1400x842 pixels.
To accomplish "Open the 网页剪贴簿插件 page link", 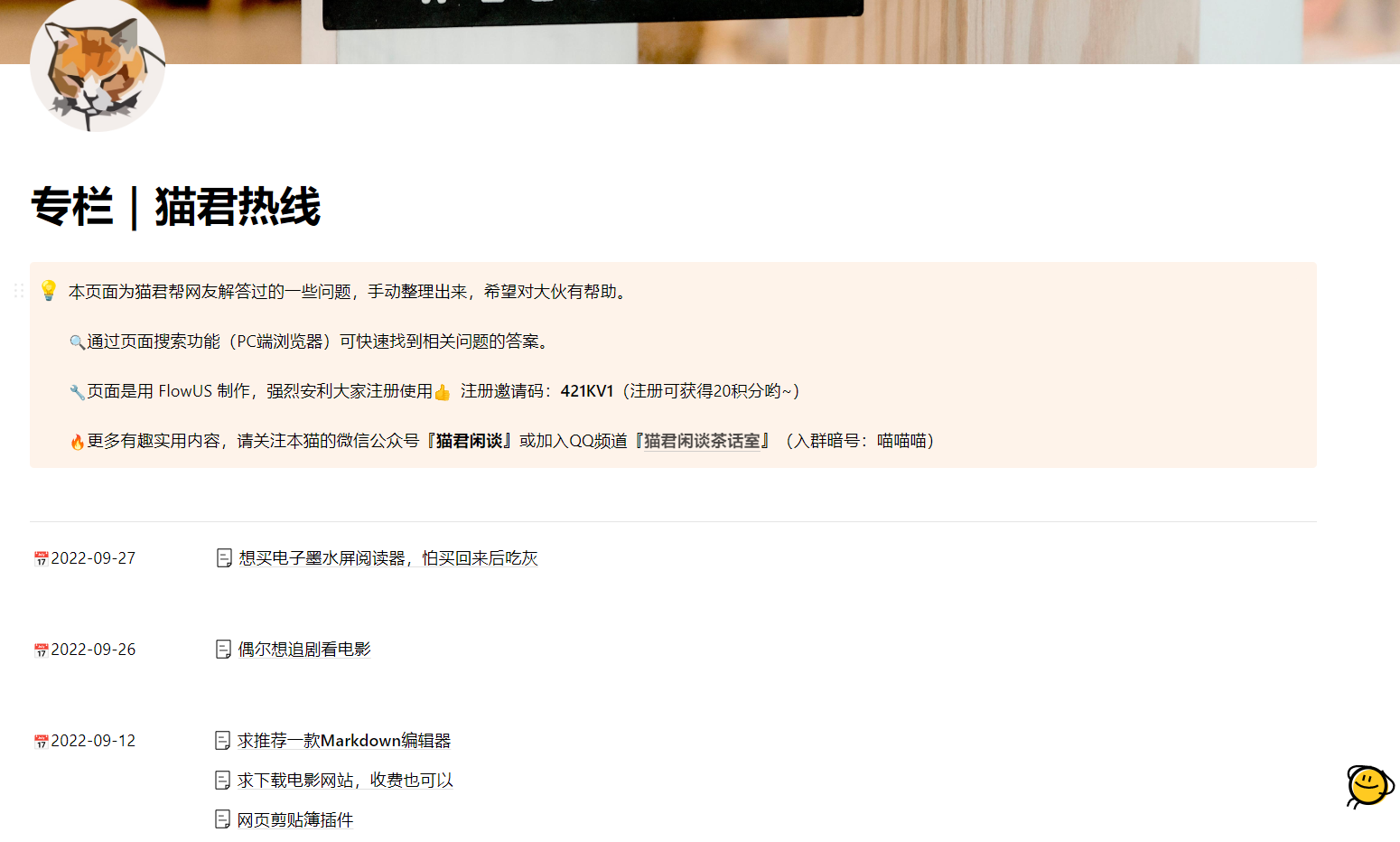I will coord(295,820).
